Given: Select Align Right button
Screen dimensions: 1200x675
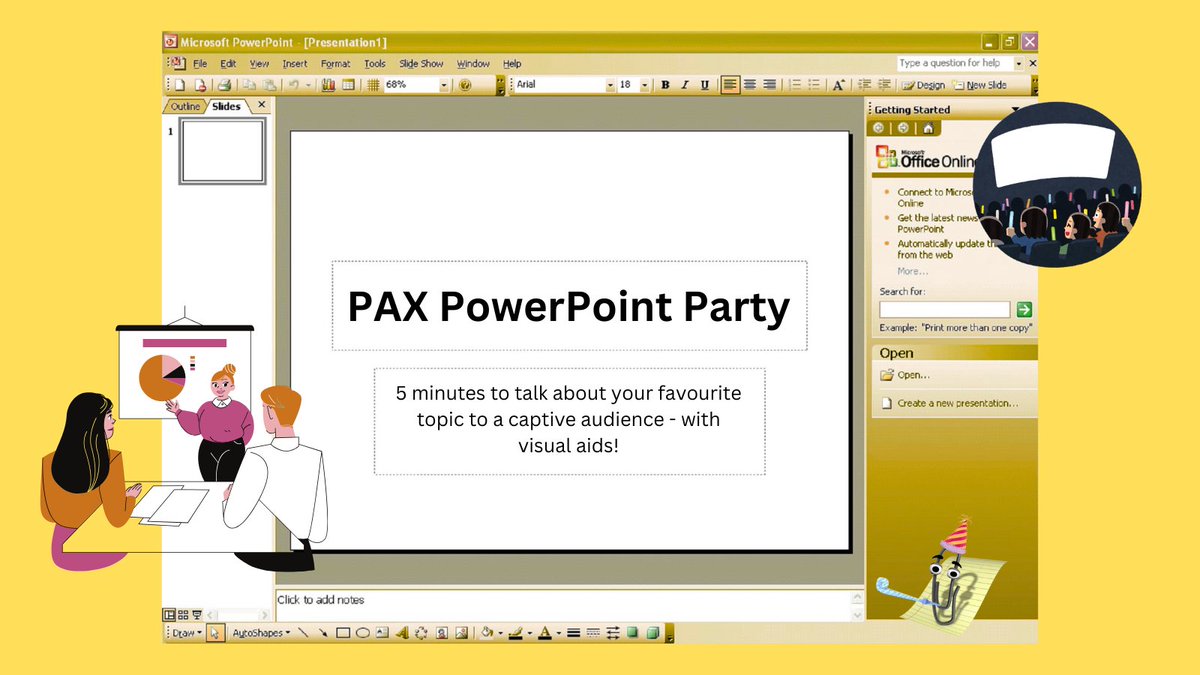Looking at the screenshot, I should (770, 85).
